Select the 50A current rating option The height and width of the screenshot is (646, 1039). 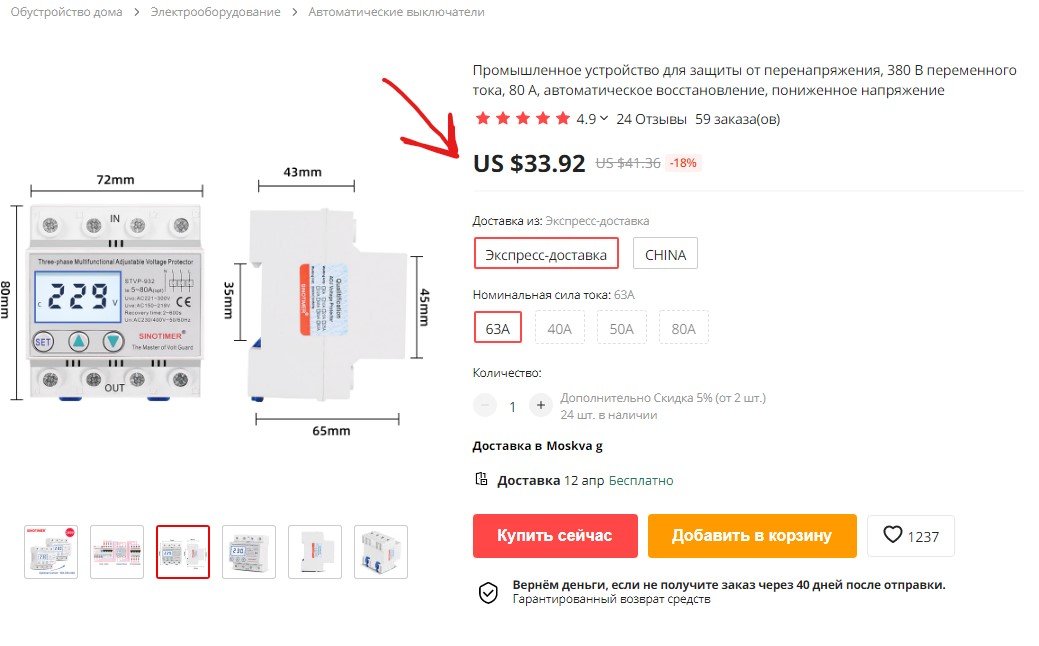(622, 328)
